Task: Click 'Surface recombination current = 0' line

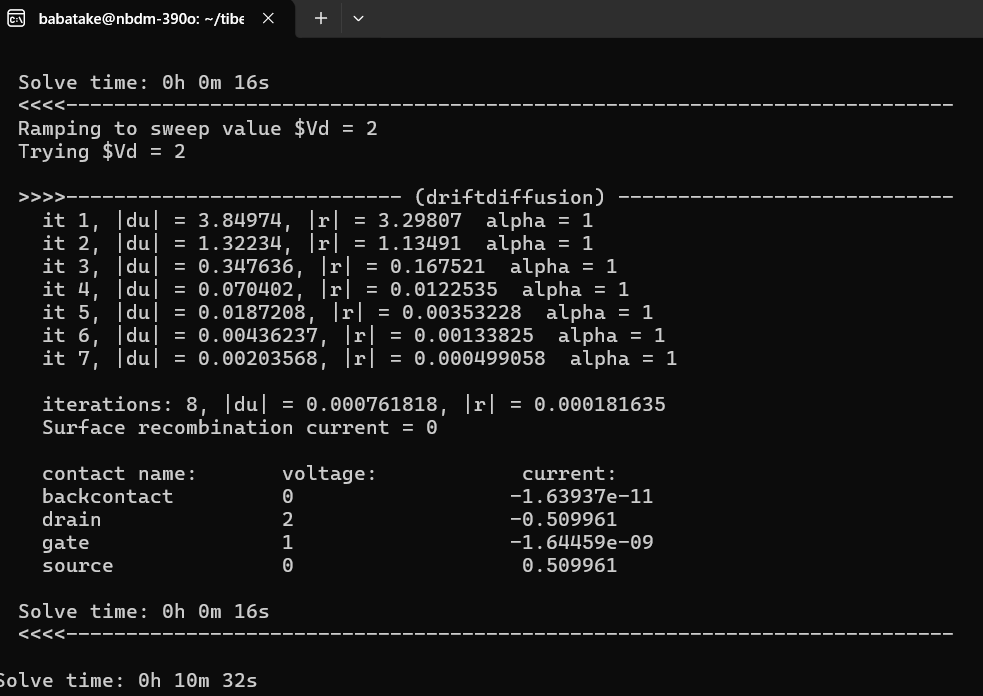Action: click(x=239, y=428)
